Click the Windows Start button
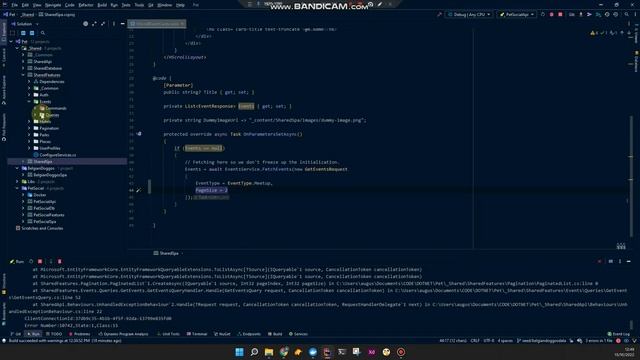640x360 pixels. 240,352
